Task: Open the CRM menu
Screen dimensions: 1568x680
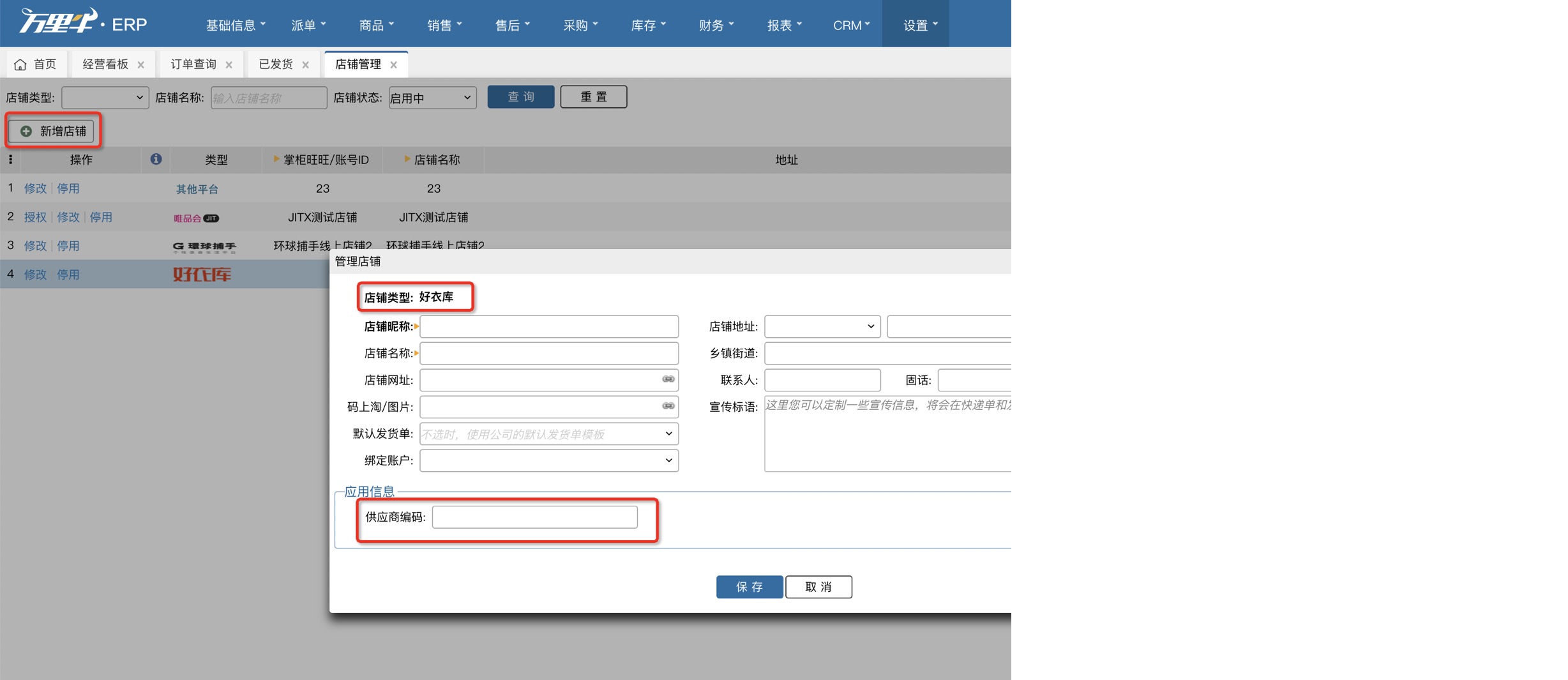Action: (x=852, y=25)
